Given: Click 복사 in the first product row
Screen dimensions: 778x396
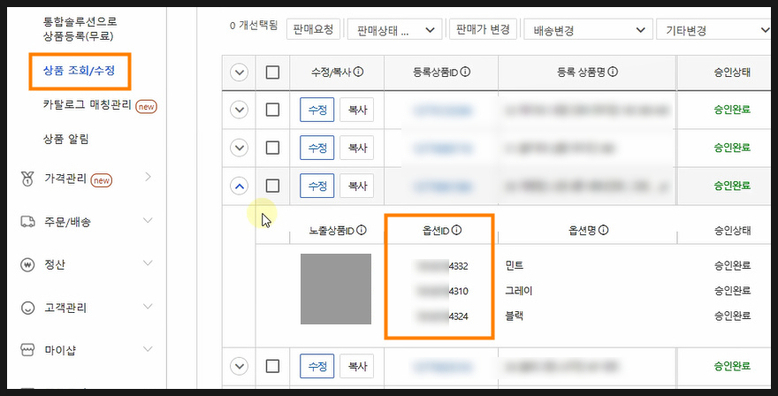Looking at the screenshot, I should click(357, 110).
